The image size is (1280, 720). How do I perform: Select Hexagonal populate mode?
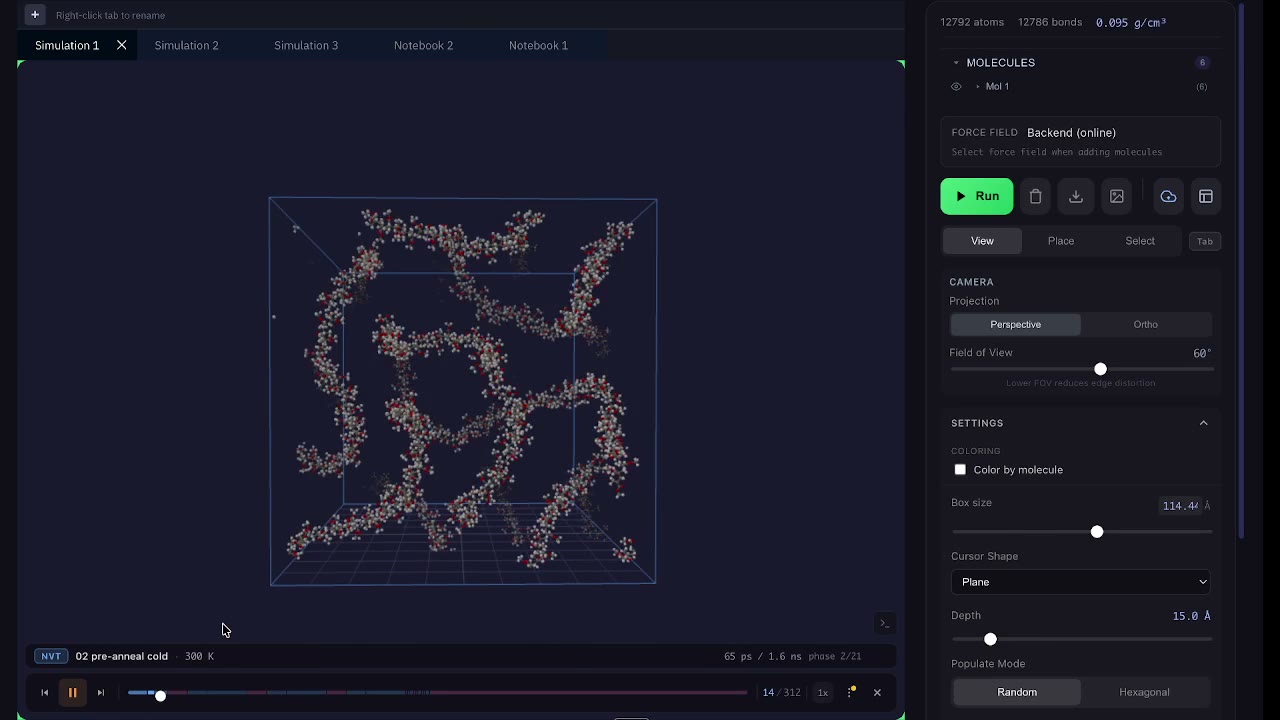click(1144, 692)
